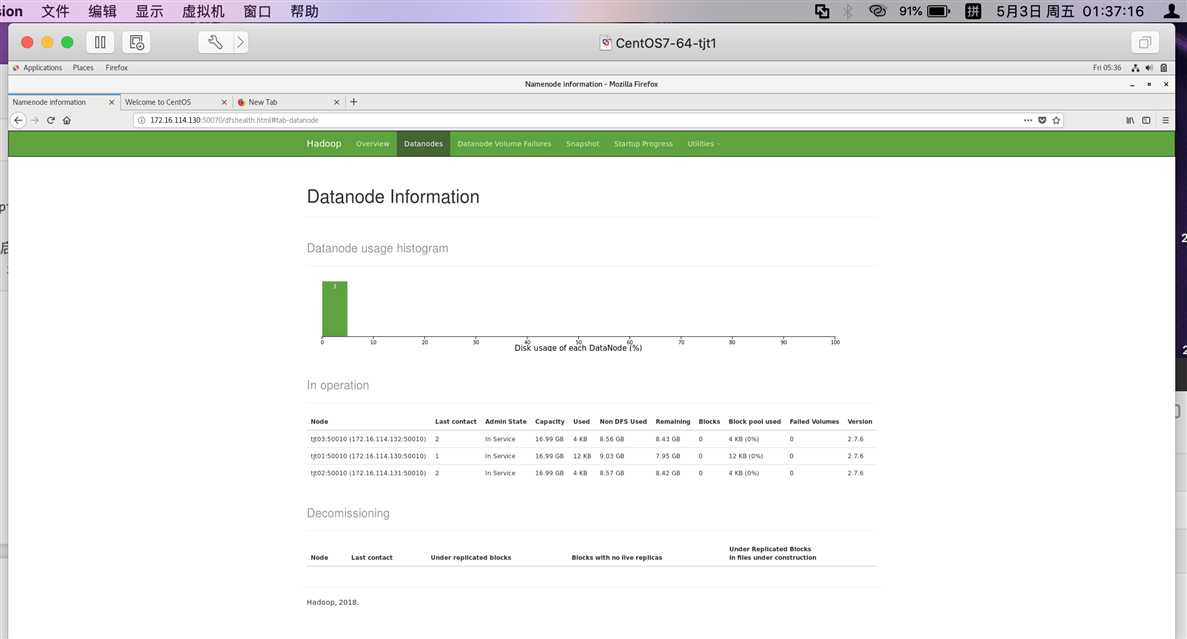1187x639 pixels.
Task: Click the Hadoop brand link
Action: [324, 144]
